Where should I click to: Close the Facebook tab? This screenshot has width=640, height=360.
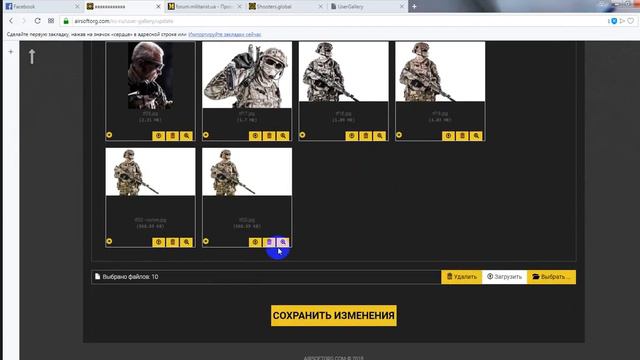tap(77, 7)
